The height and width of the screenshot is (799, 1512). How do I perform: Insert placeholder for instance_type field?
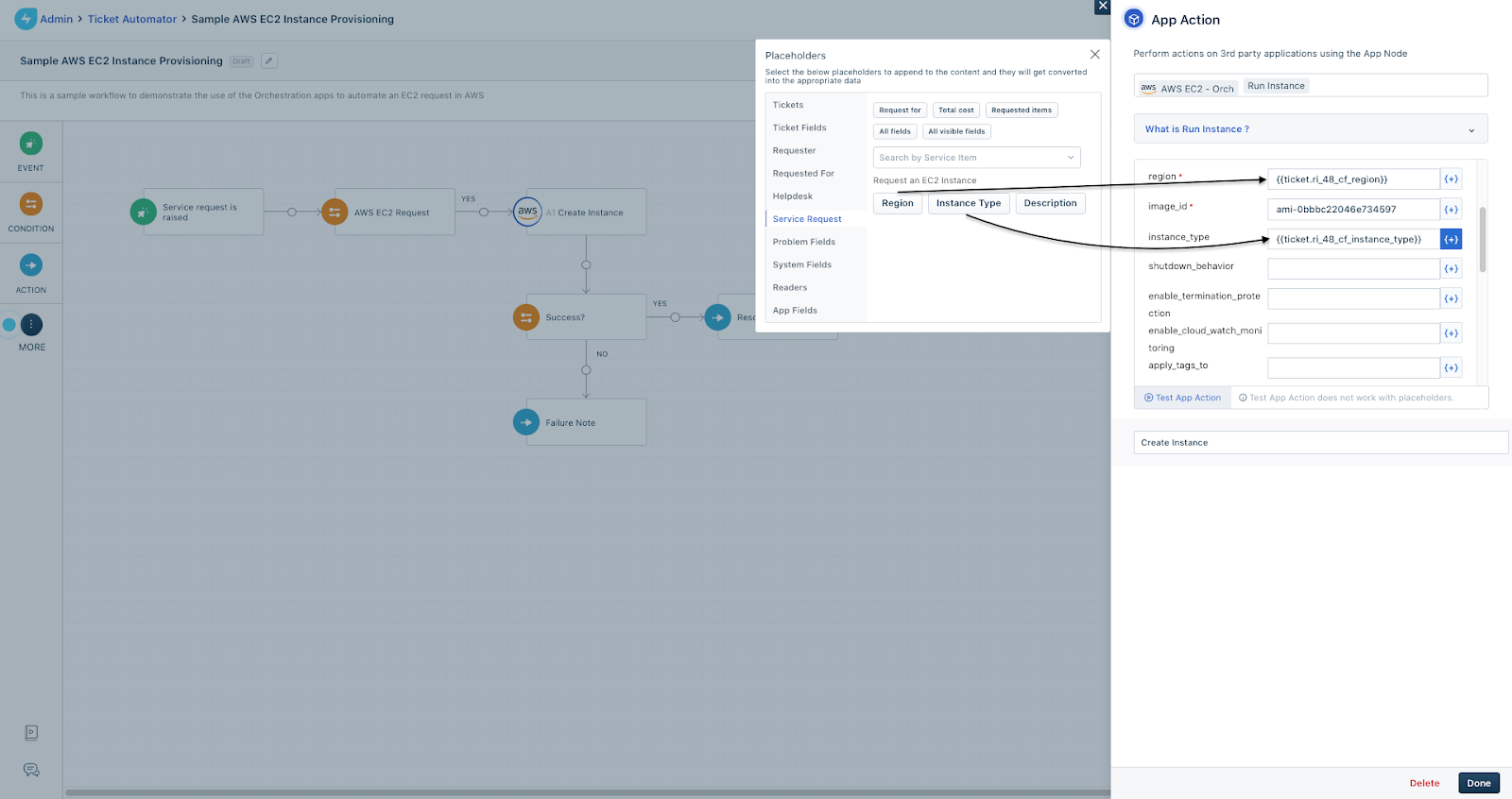pyautogui.click(x=1451, y=240)
